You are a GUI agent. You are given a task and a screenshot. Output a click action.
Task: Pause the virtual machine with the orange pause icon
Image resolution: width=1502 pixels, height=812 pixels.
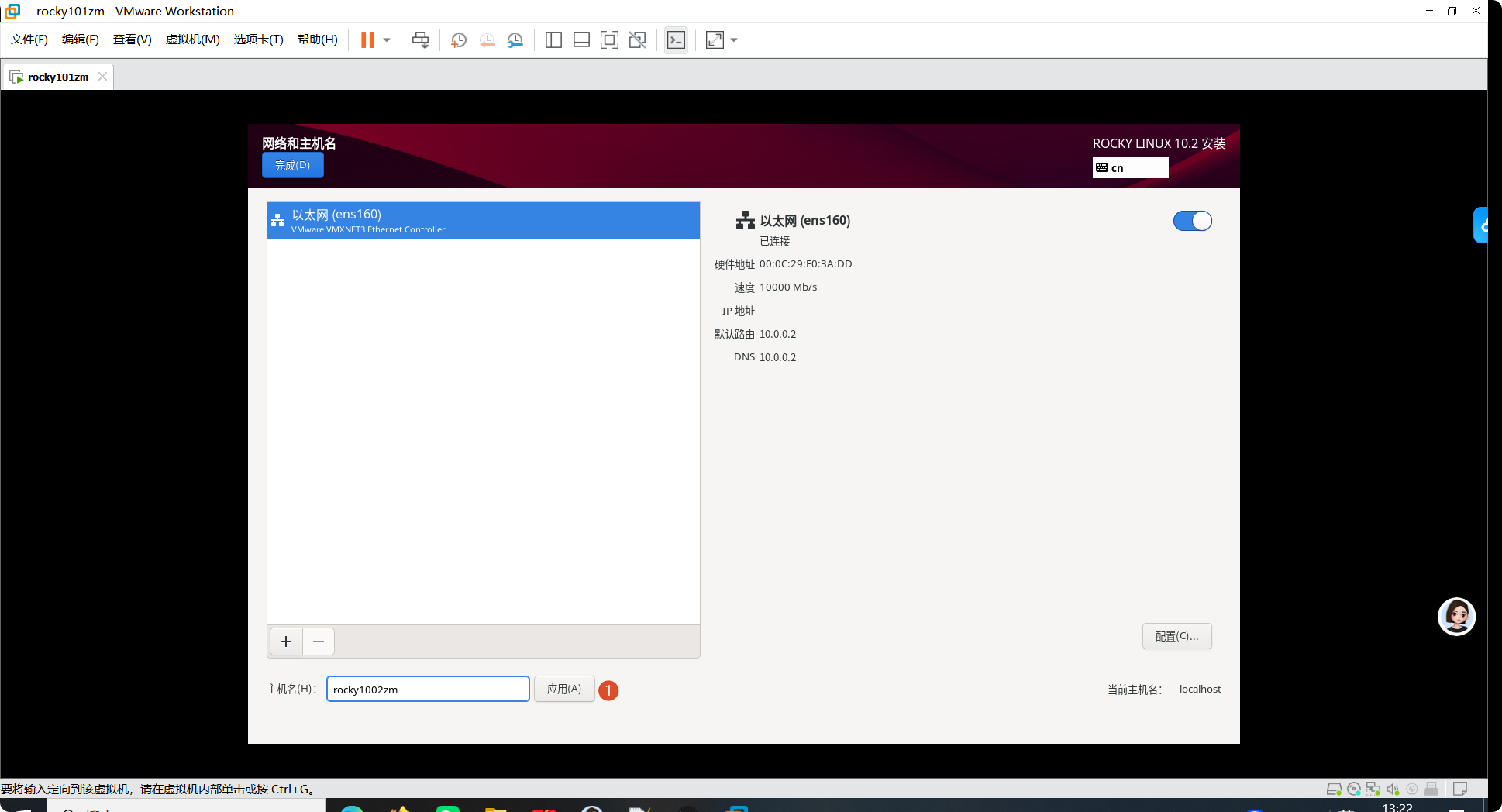(367, 40)
